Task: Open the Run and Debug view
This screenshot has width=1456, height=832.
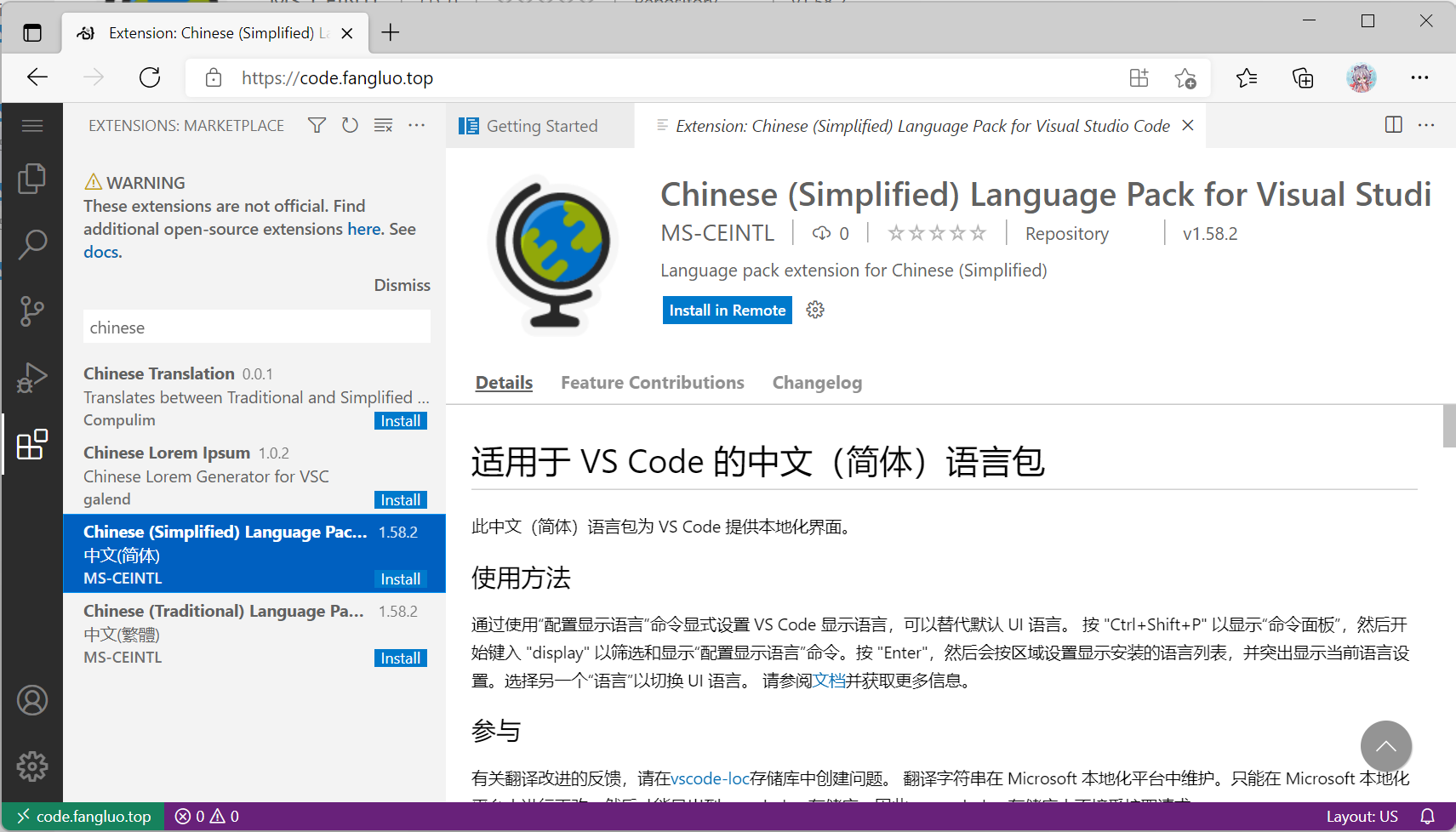Action: coord(32,377)
